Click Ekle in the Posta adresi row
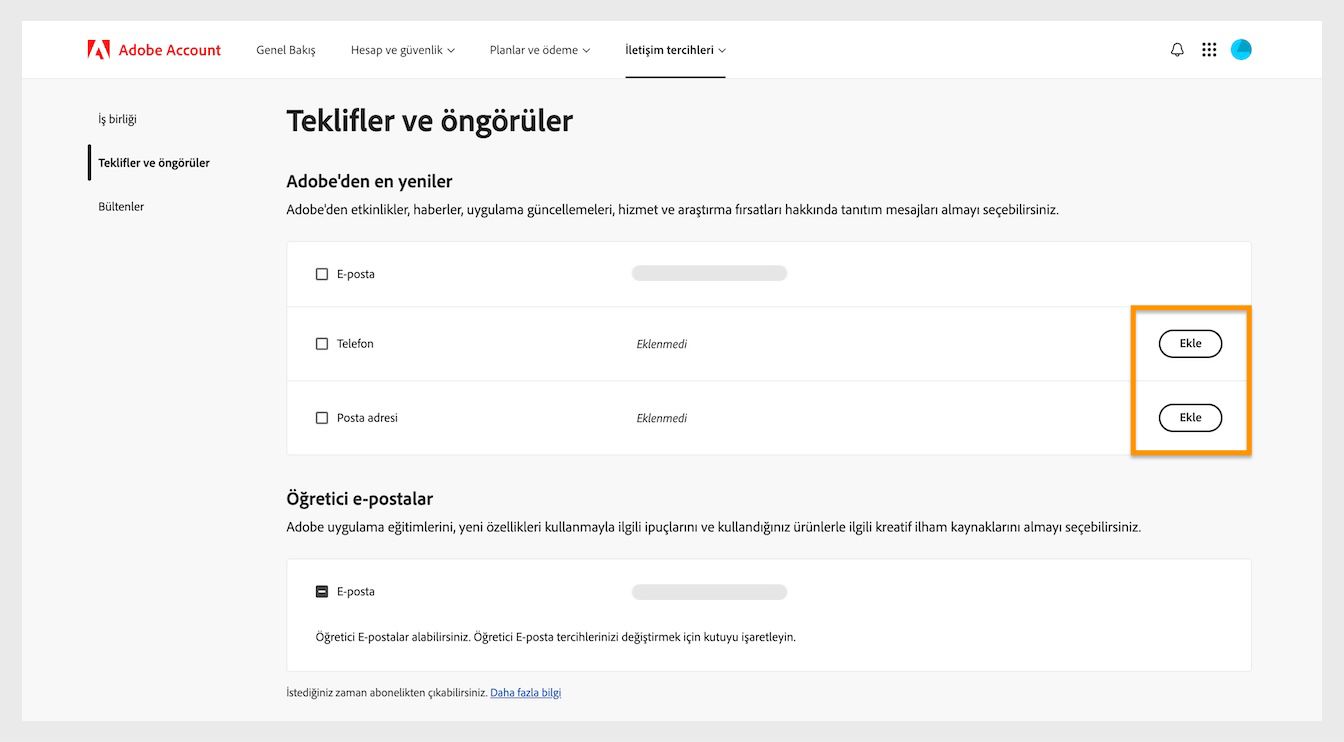The image size is (1344, 742). click(x=1190, y=417)
